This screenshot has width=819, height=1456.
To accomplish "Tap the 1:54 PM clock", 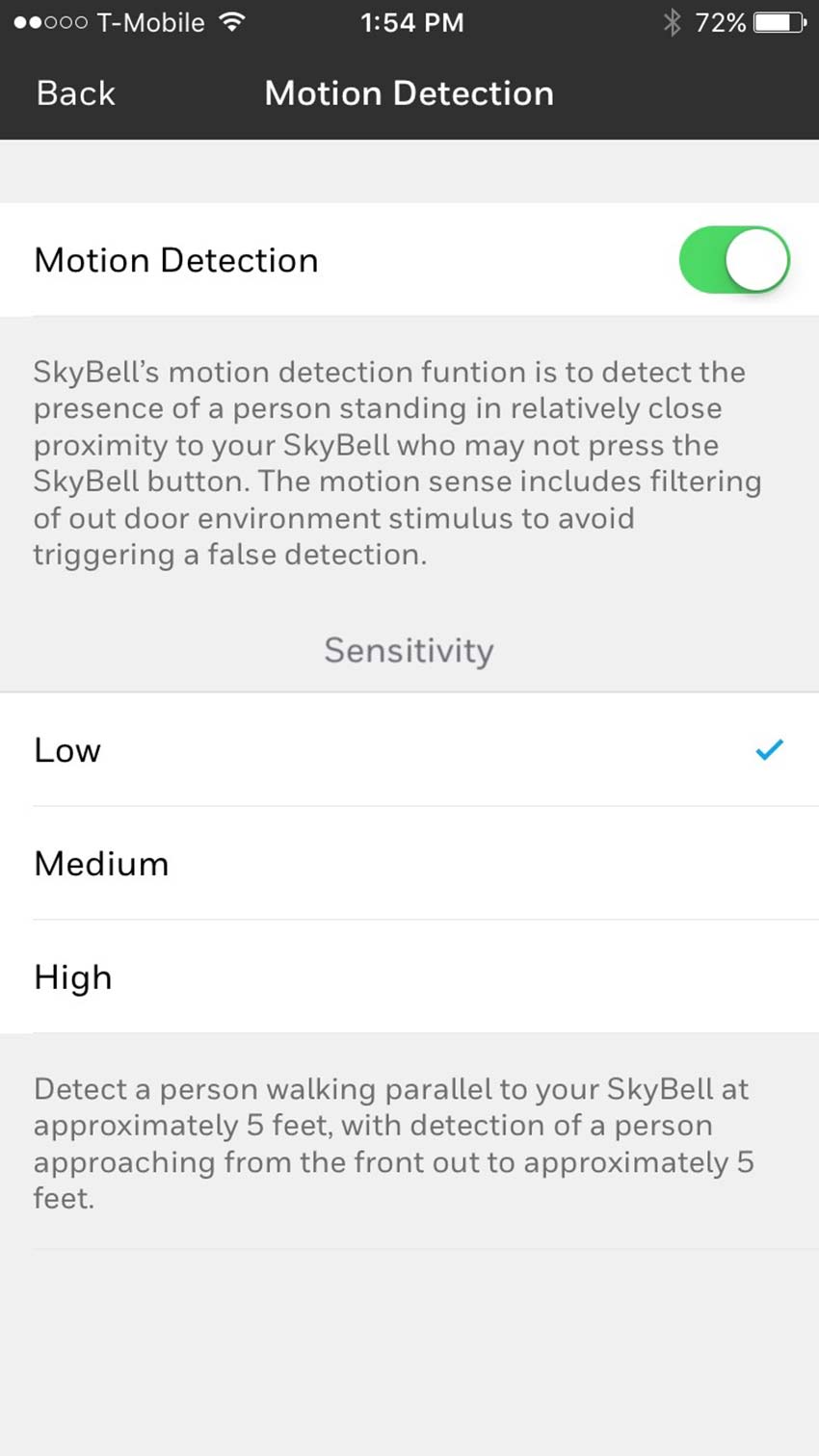I will (411, 22).
